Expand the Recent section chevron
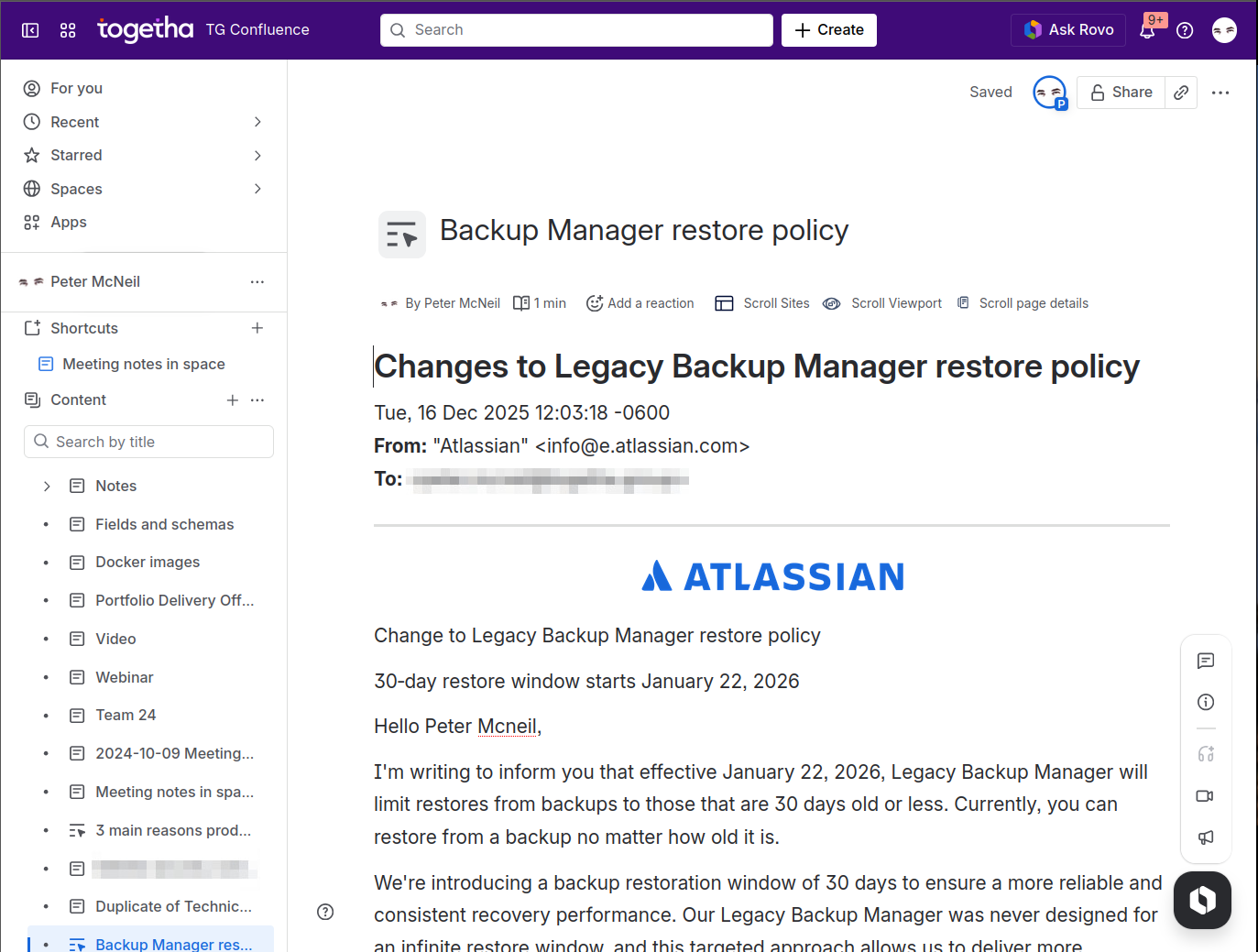The image size is (1258, 952). [257, 121]
